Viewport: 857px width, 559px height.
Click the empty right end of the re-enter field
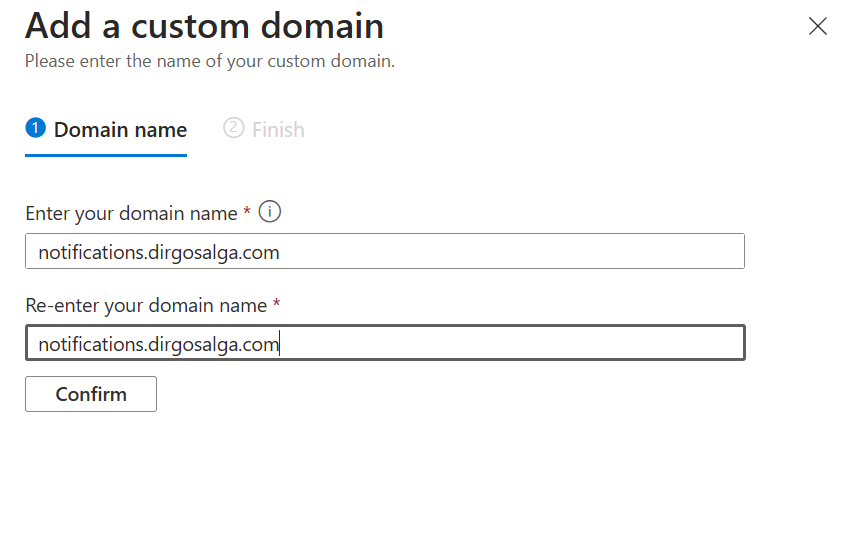(x=600, y=344)
